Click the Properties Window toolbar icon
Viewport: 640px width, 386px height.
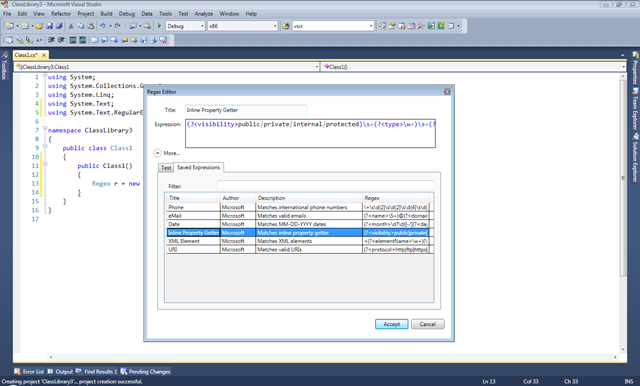(392, 26)
